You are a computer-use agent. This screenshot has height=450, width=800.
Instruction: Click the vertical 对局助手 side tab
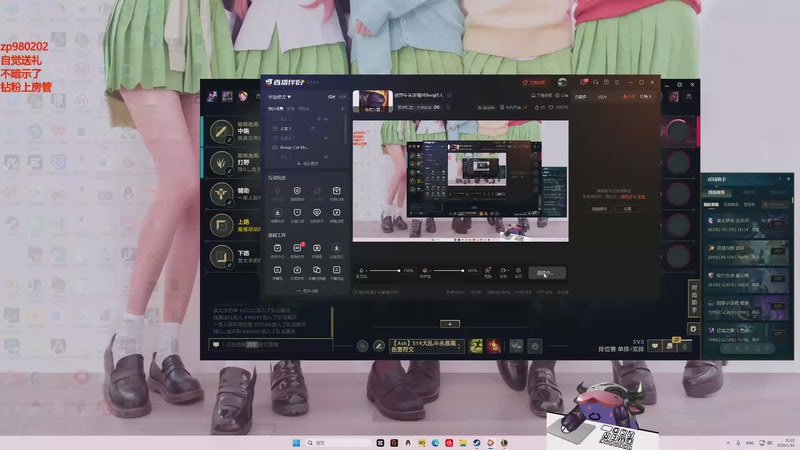click(693, 297)
